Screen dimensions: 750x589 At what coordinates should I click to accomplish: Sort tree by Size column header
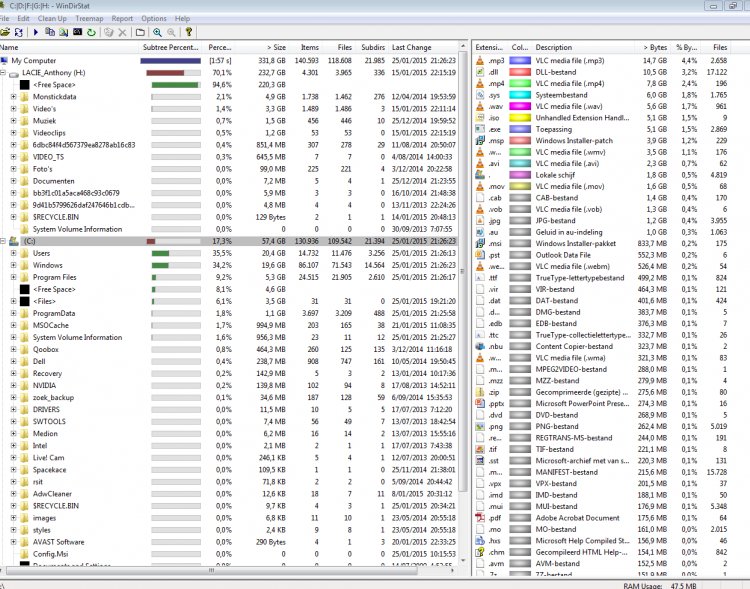coord(263,47)
